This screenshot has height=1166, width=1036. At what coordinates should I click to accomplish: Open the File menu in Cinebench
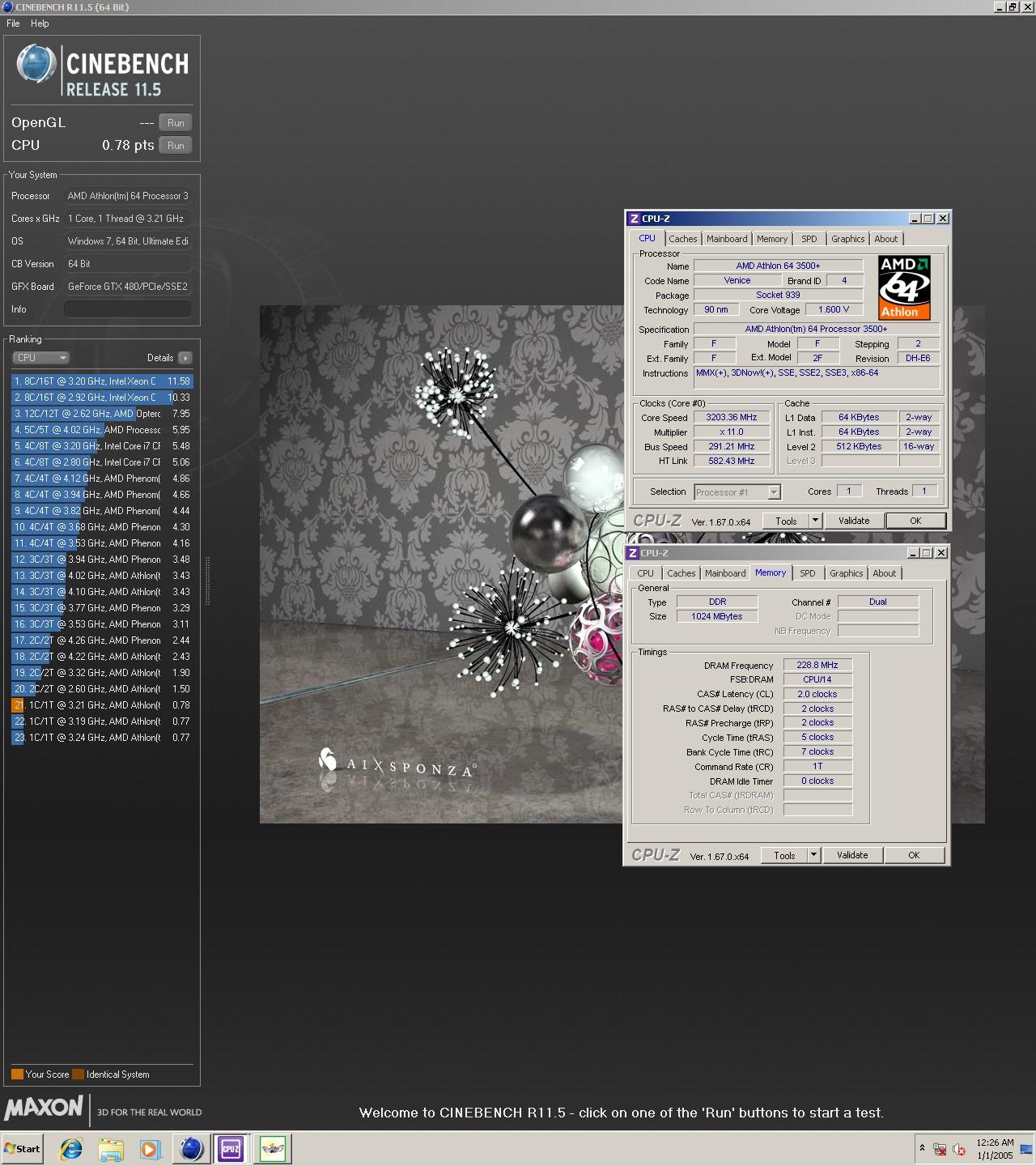(x=13, y=23)
